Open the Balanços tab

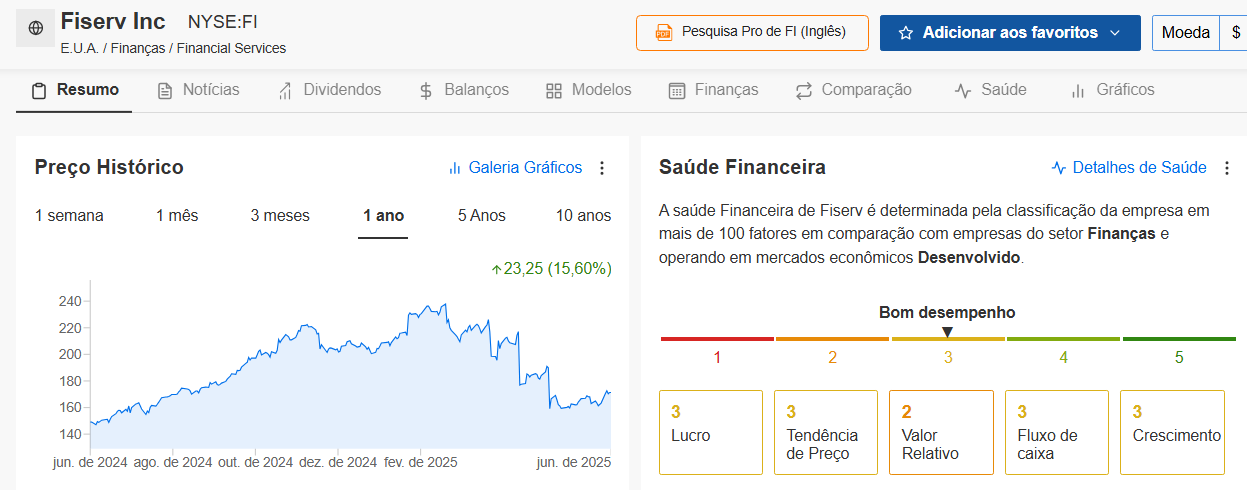tap(463, 90)
